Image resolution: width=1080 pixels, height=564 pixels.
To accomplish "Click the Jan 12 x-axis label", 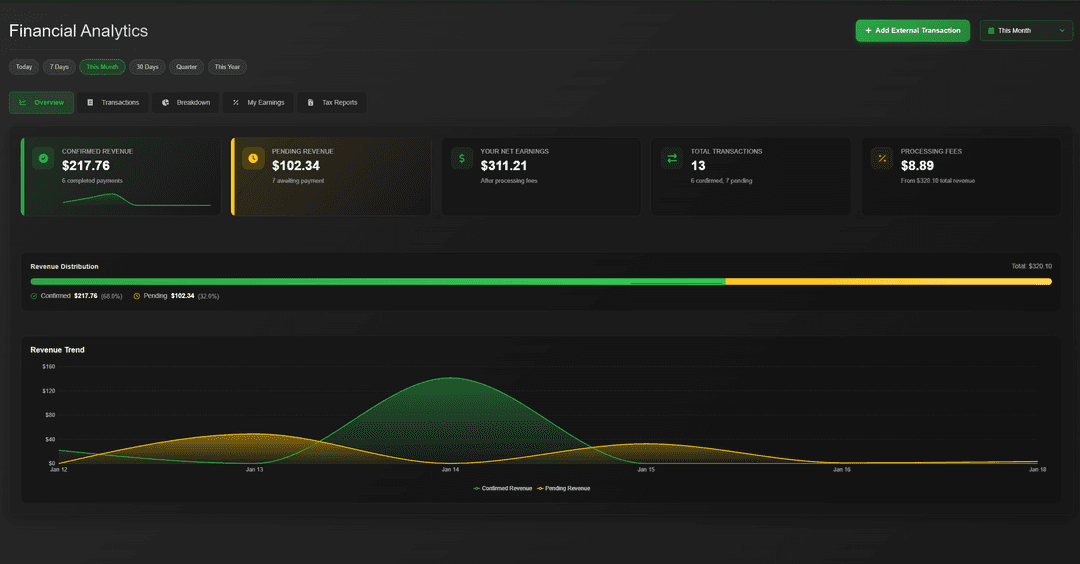I will pyautogui.click(x=59, y=470).
